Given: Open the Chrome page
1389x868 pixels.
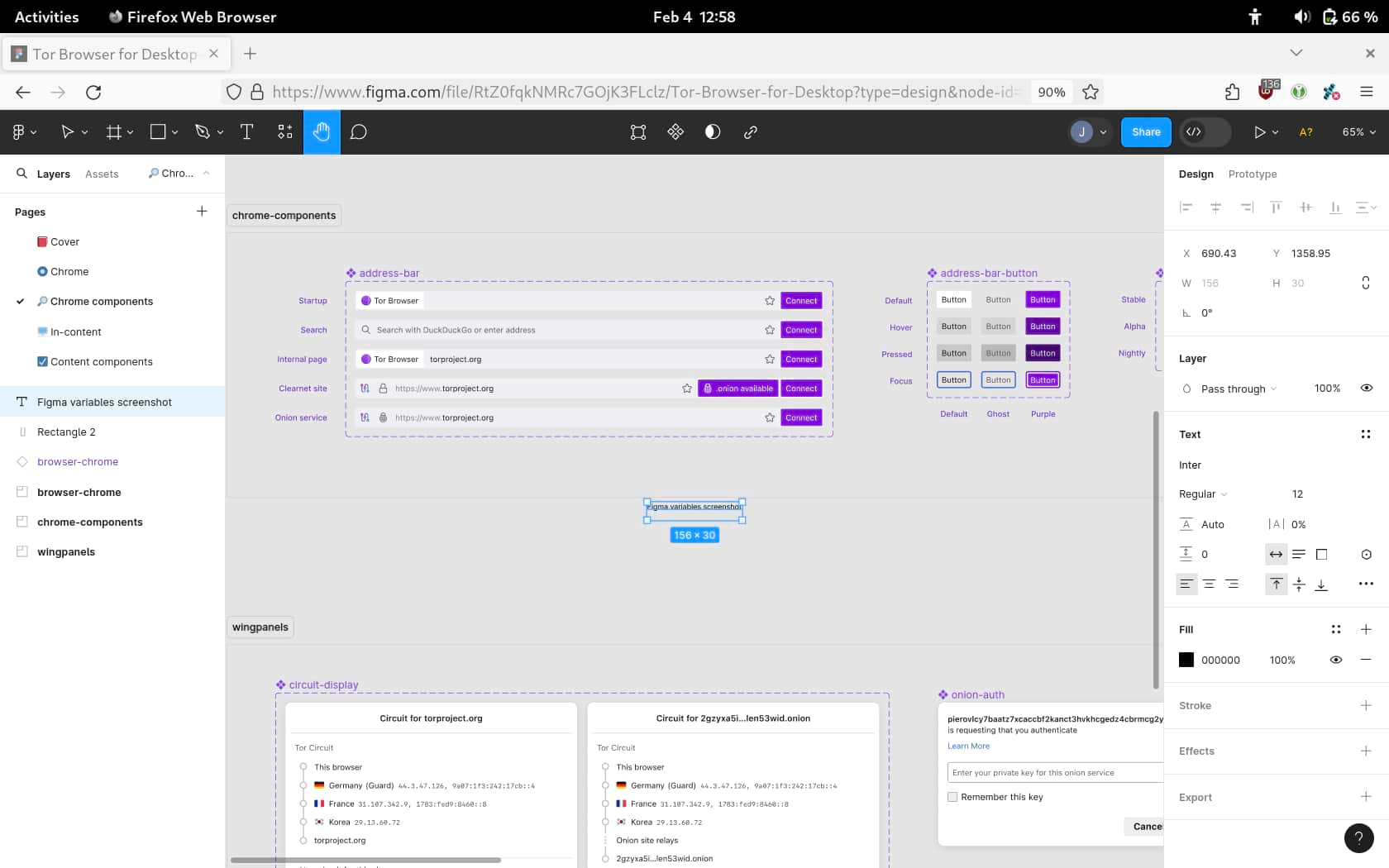Looking at the screenshot, I should [69, 272].
